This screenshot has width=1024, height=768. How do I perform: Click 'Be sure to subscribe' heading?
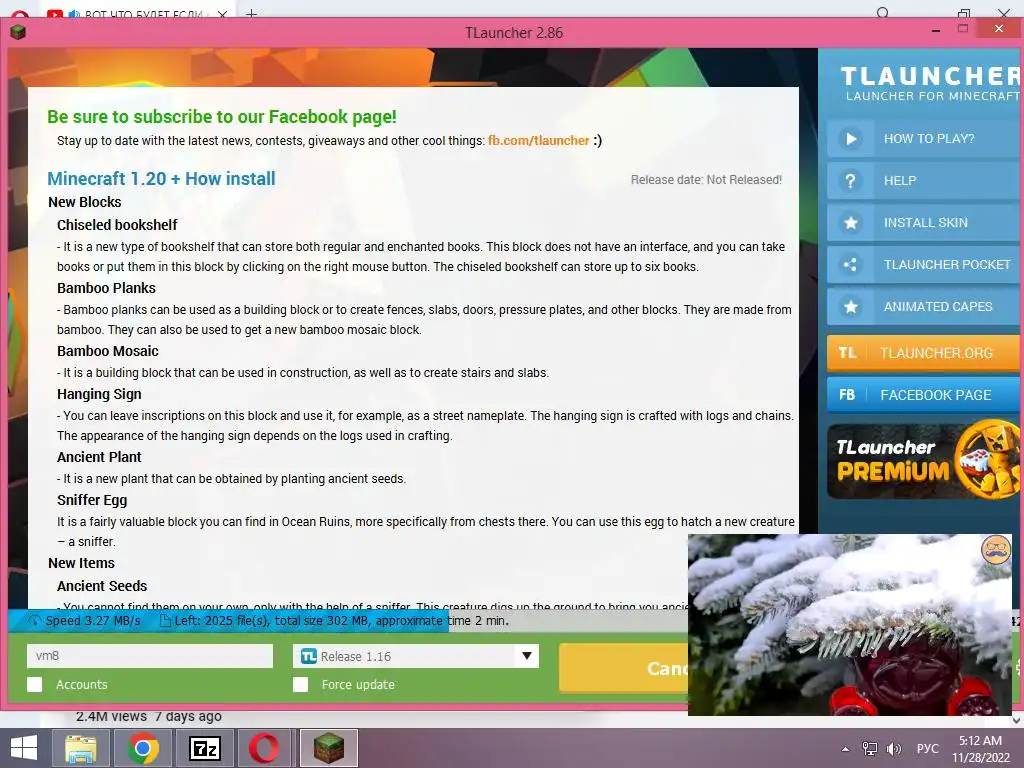[x=221, y=116]
